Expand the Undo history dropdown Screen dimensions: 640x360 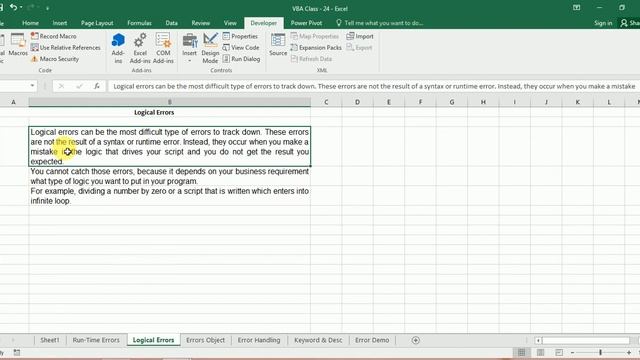click(21, 8)
